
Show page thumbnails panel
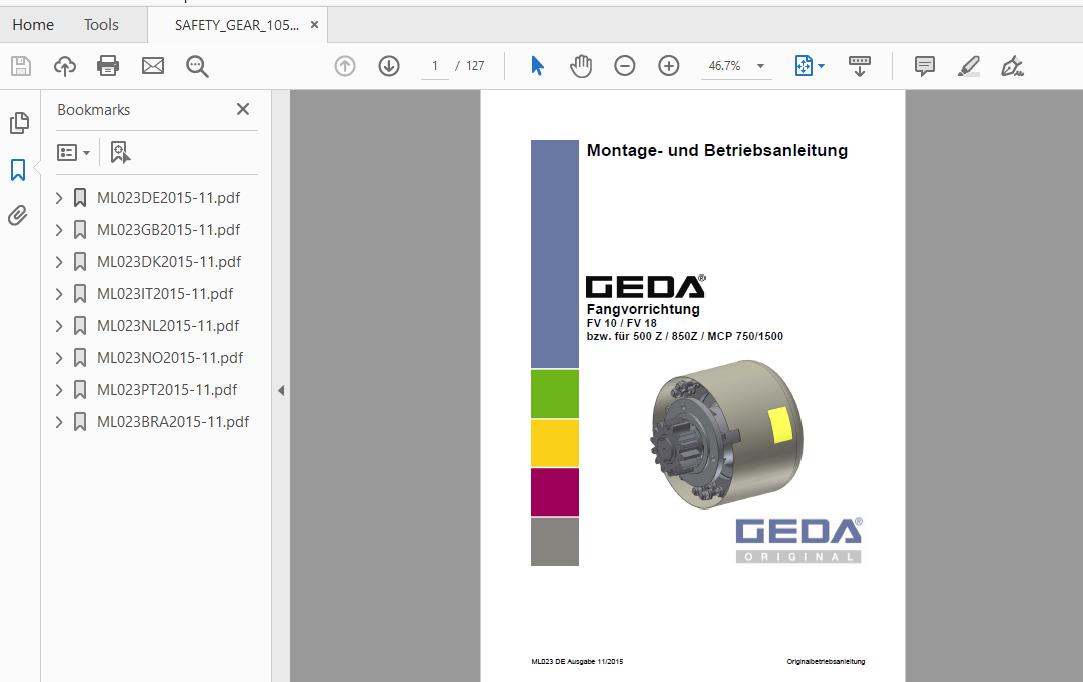tap(19, 123)
